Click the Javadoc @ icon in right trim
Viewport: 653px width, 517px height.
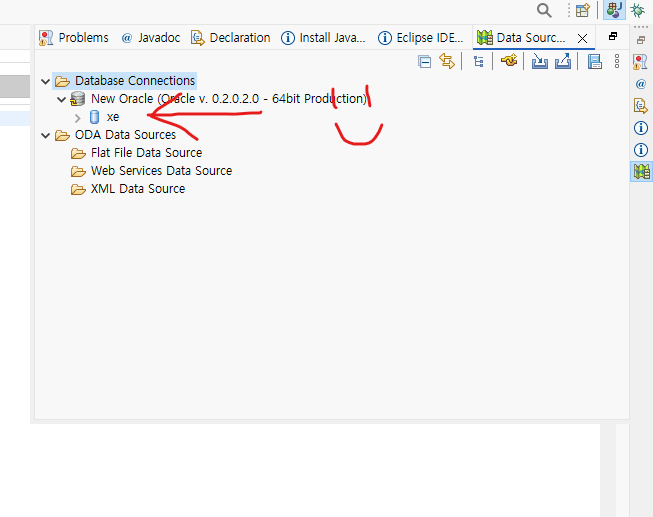[641, 84]
